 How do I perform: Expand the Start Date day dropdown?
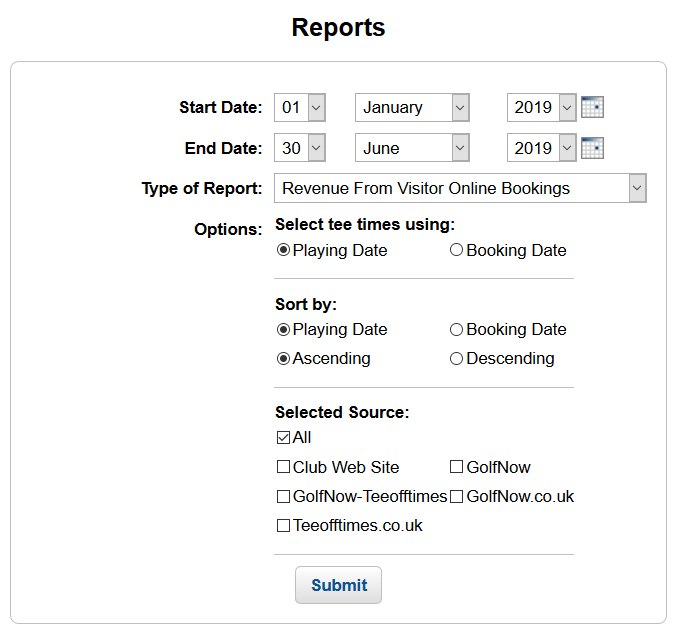coord(300,108)
